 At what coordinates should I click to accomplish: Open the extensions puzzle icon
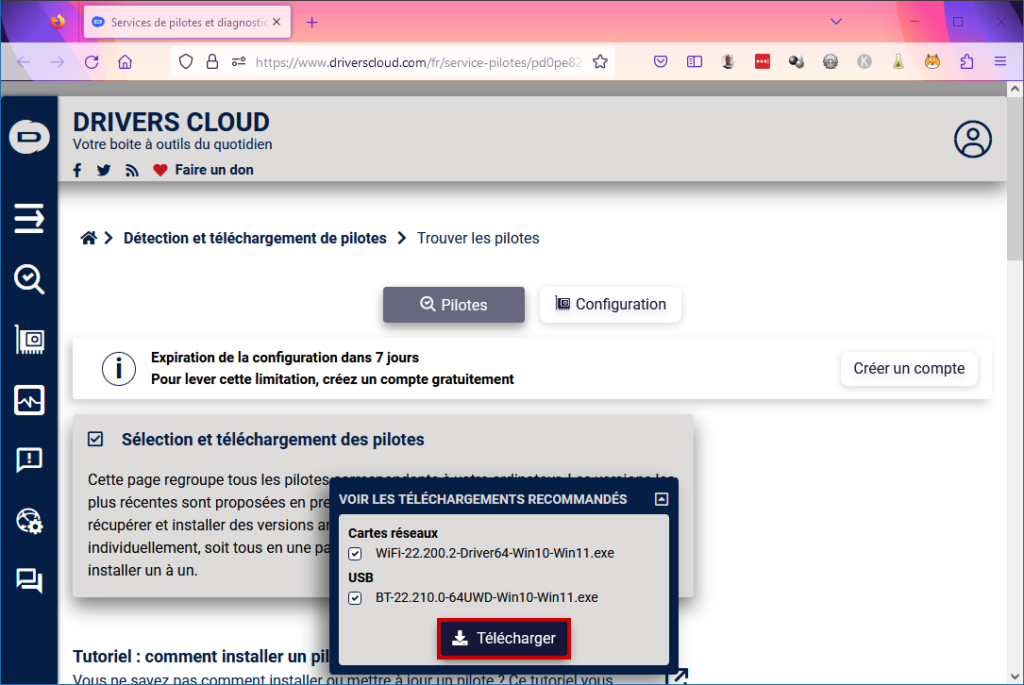click(967, 62)
